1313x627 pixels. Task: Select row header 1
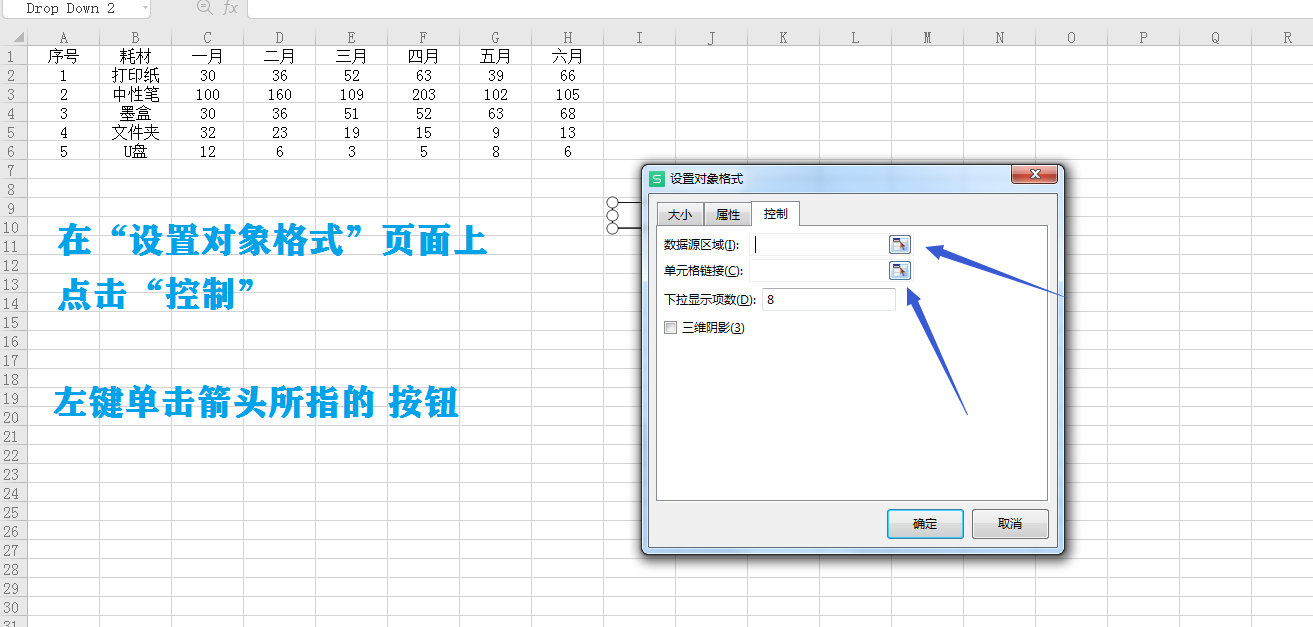point(13,56)
